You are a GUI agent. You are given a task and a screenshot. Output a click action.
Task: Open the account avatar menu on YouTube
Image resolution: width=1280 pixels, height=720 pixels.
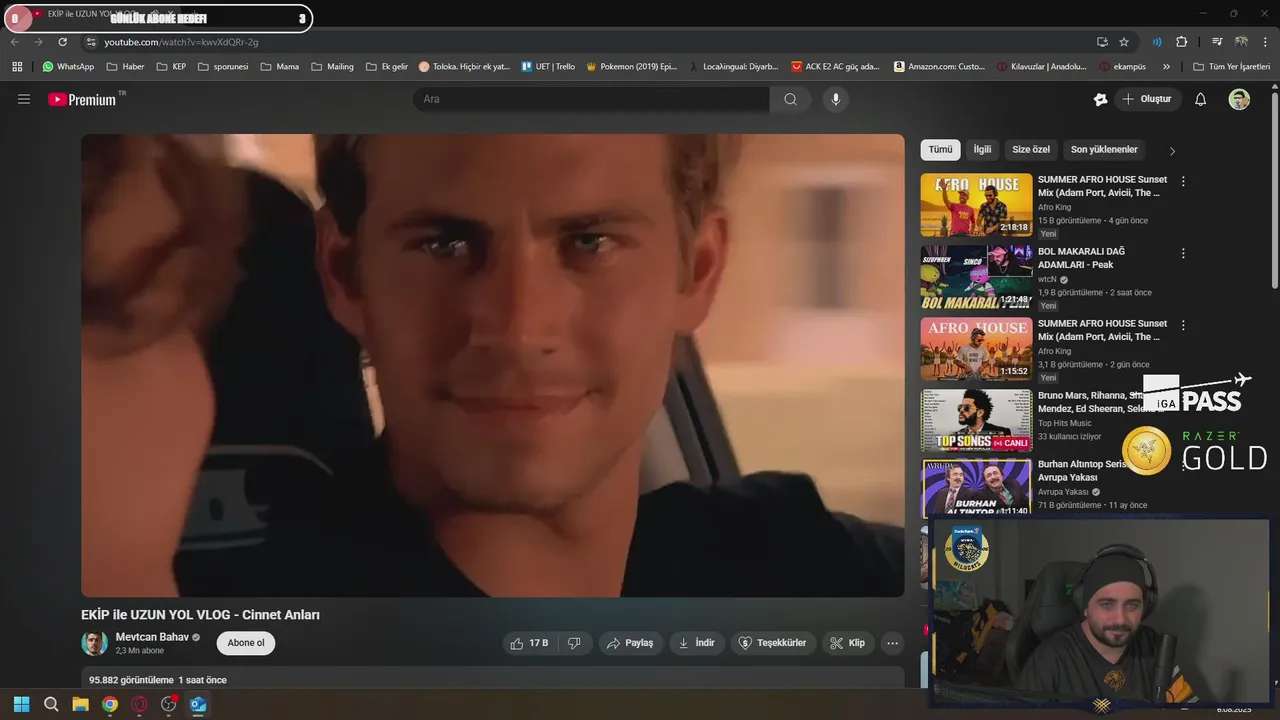1239,99
